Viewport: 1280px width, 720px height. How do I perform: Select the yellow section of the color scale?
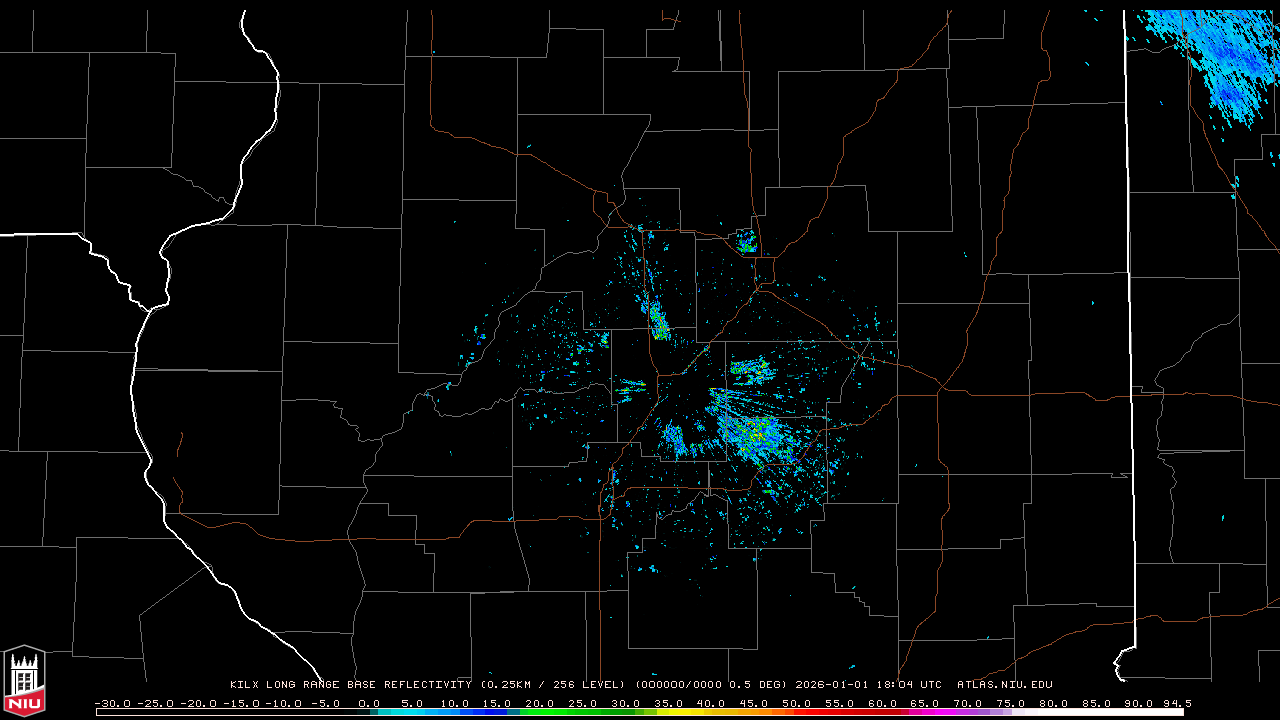point(700,712)
